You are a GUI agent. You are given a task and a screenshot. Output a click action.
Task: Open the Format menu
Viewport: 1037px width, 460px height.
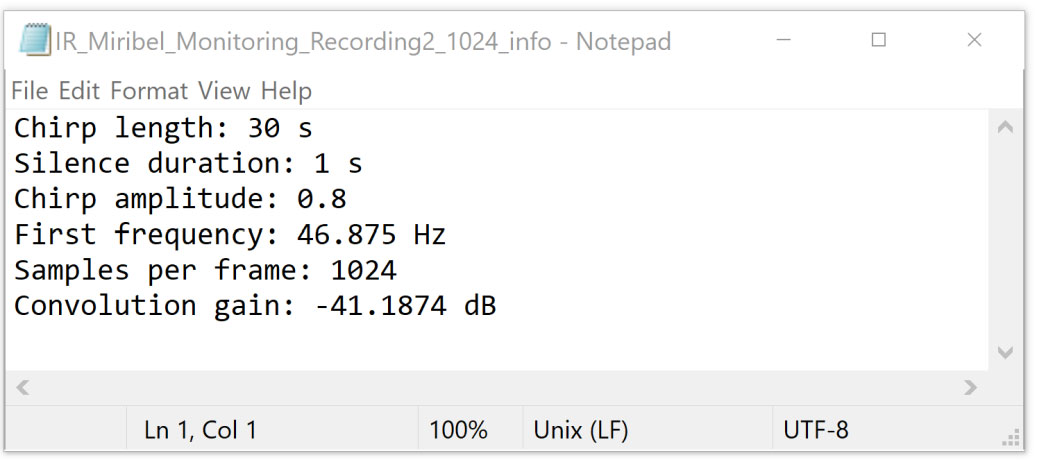149,91
